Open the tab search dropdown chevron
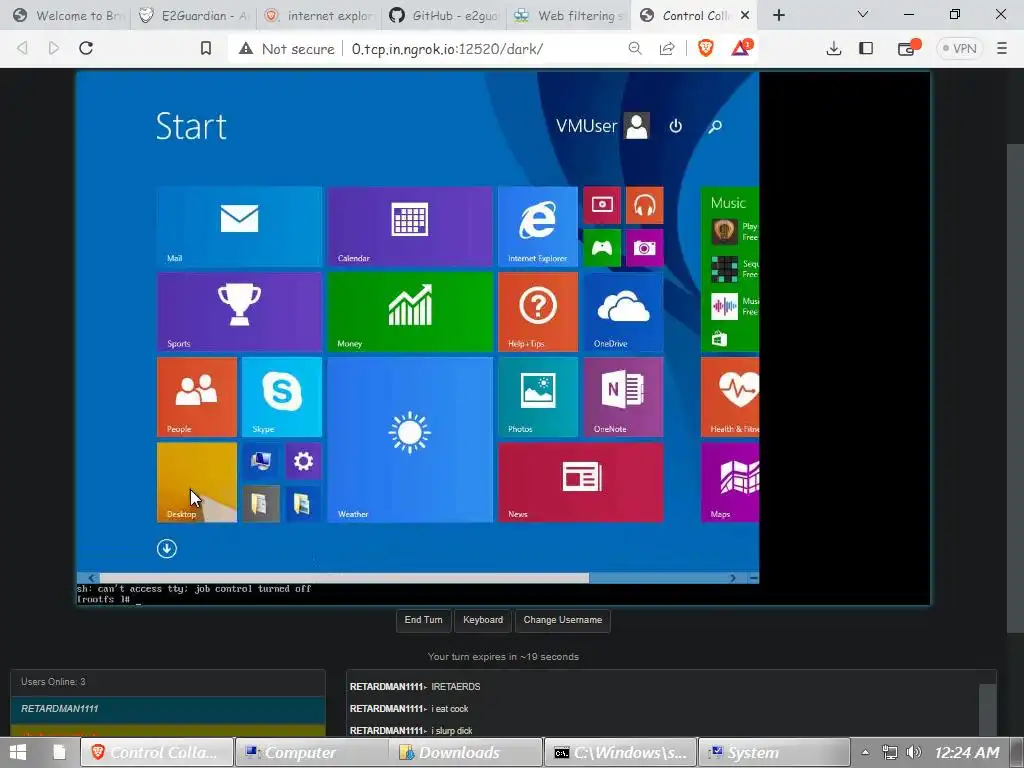 tap(863, 14)
